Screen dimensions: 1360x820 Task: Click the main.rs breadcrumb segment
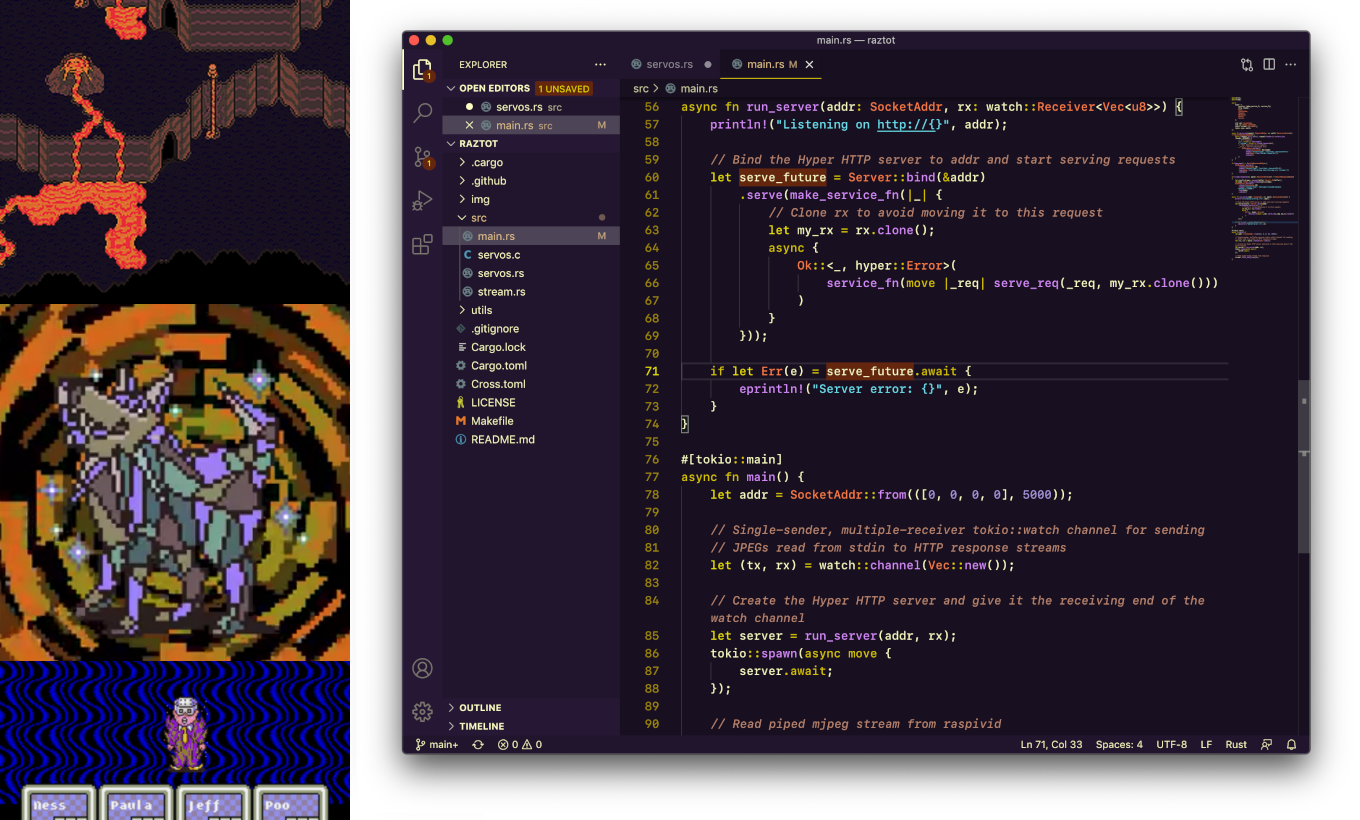pos(699,89)
